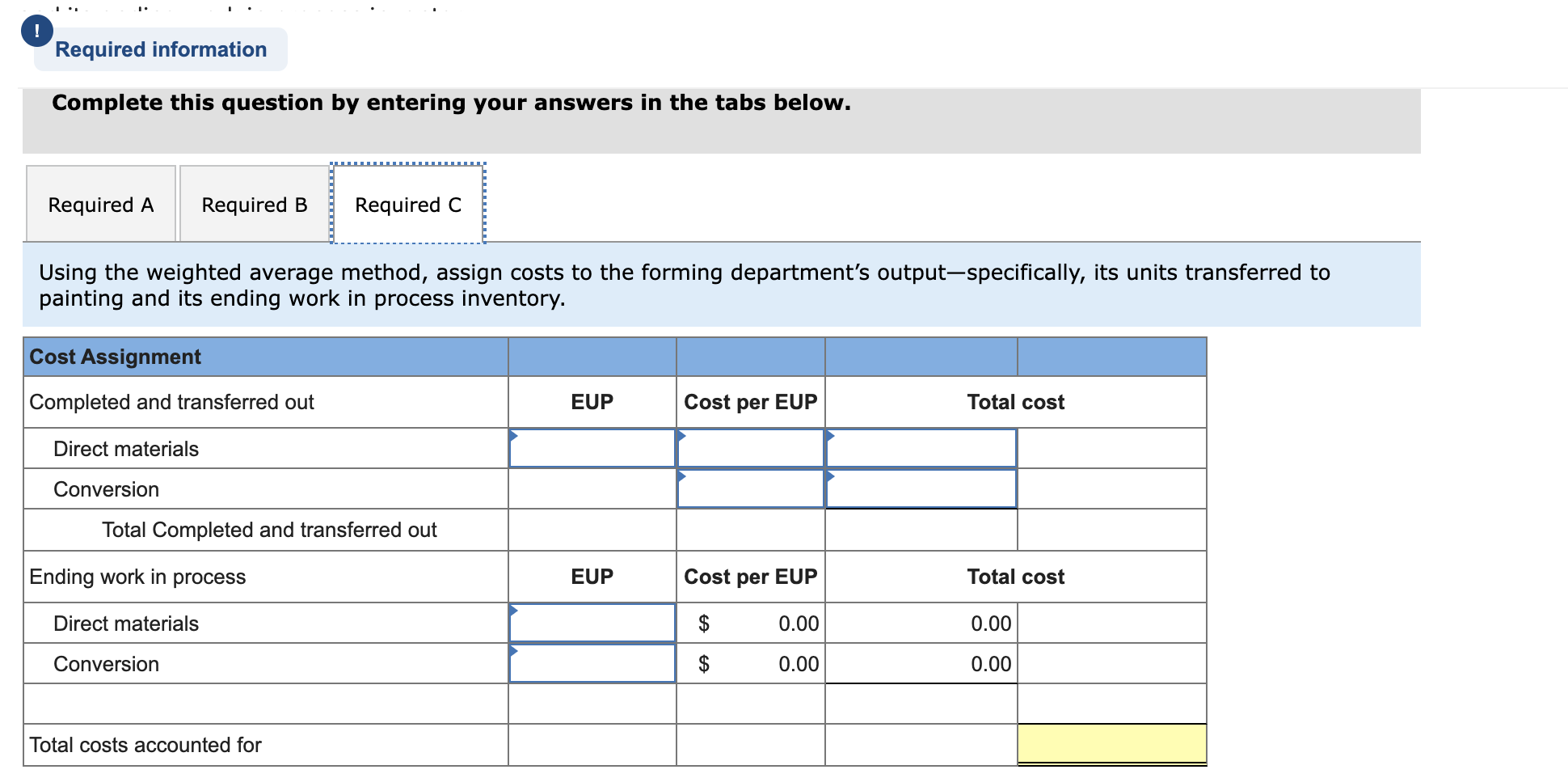Switch to the Required B tab

pyautogui.click(x=254, y=205)
